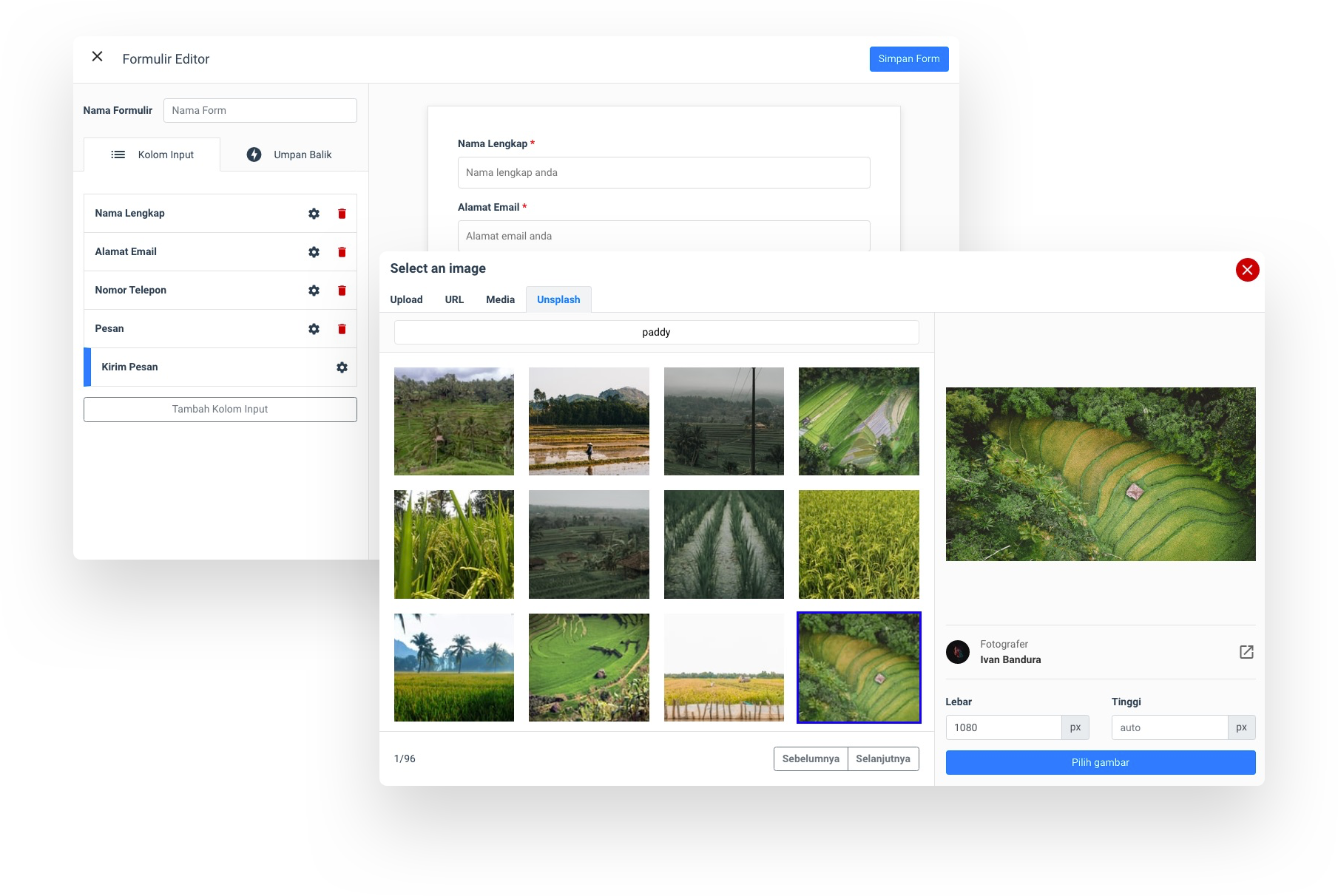1338x896 pixels.
Task: Open settings for the Nama Lengkap field
Action: [x=314, y=213]
